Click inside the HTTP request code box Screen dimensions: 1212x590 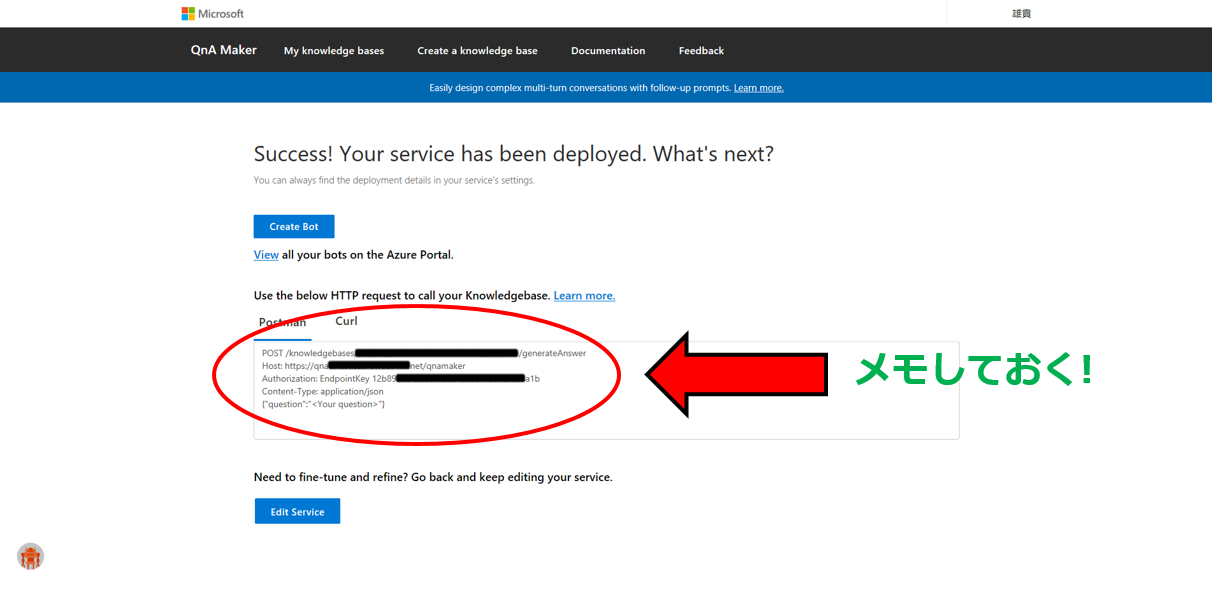(606, 390)
